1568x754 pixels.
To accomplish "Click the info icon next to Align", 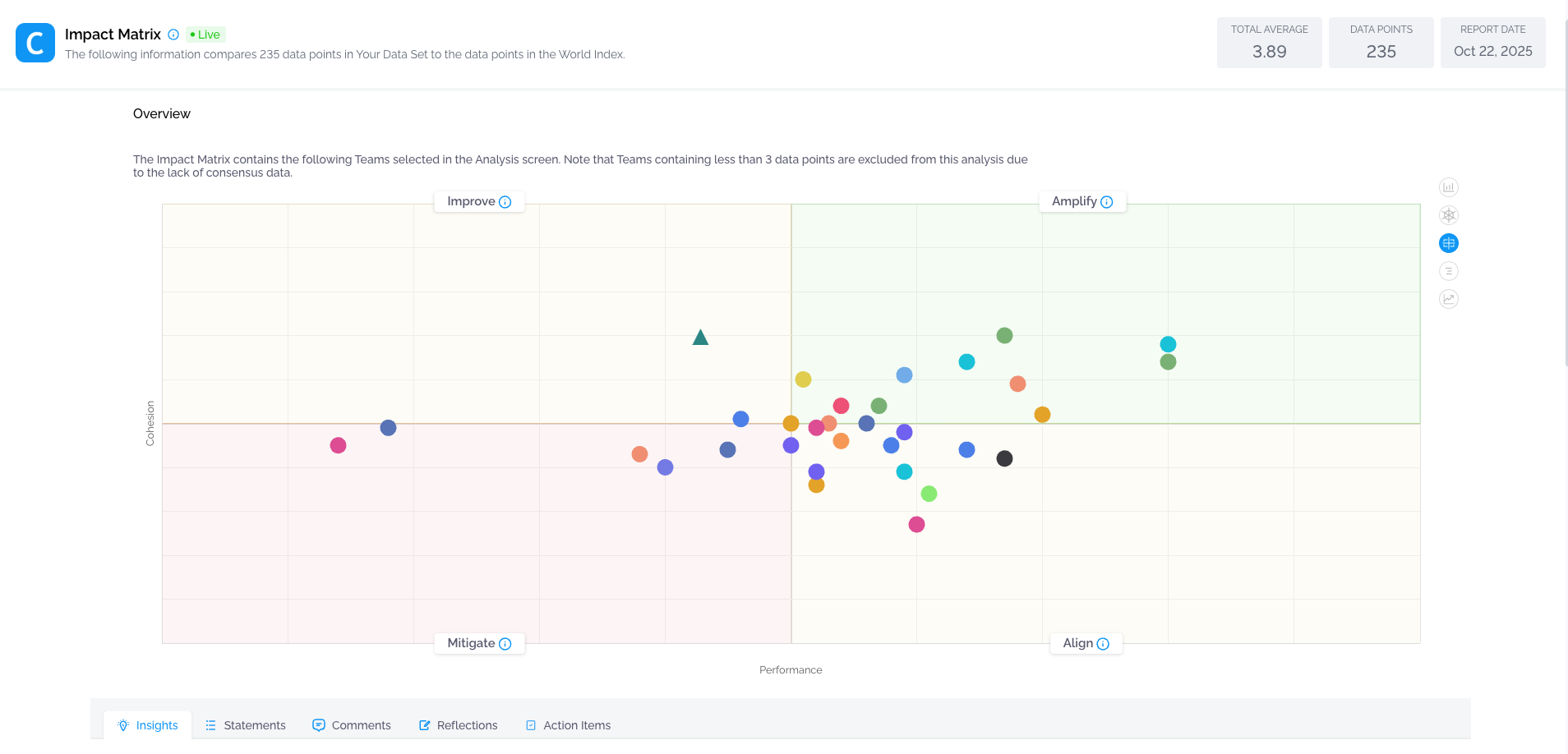I will coord(1103,644).
